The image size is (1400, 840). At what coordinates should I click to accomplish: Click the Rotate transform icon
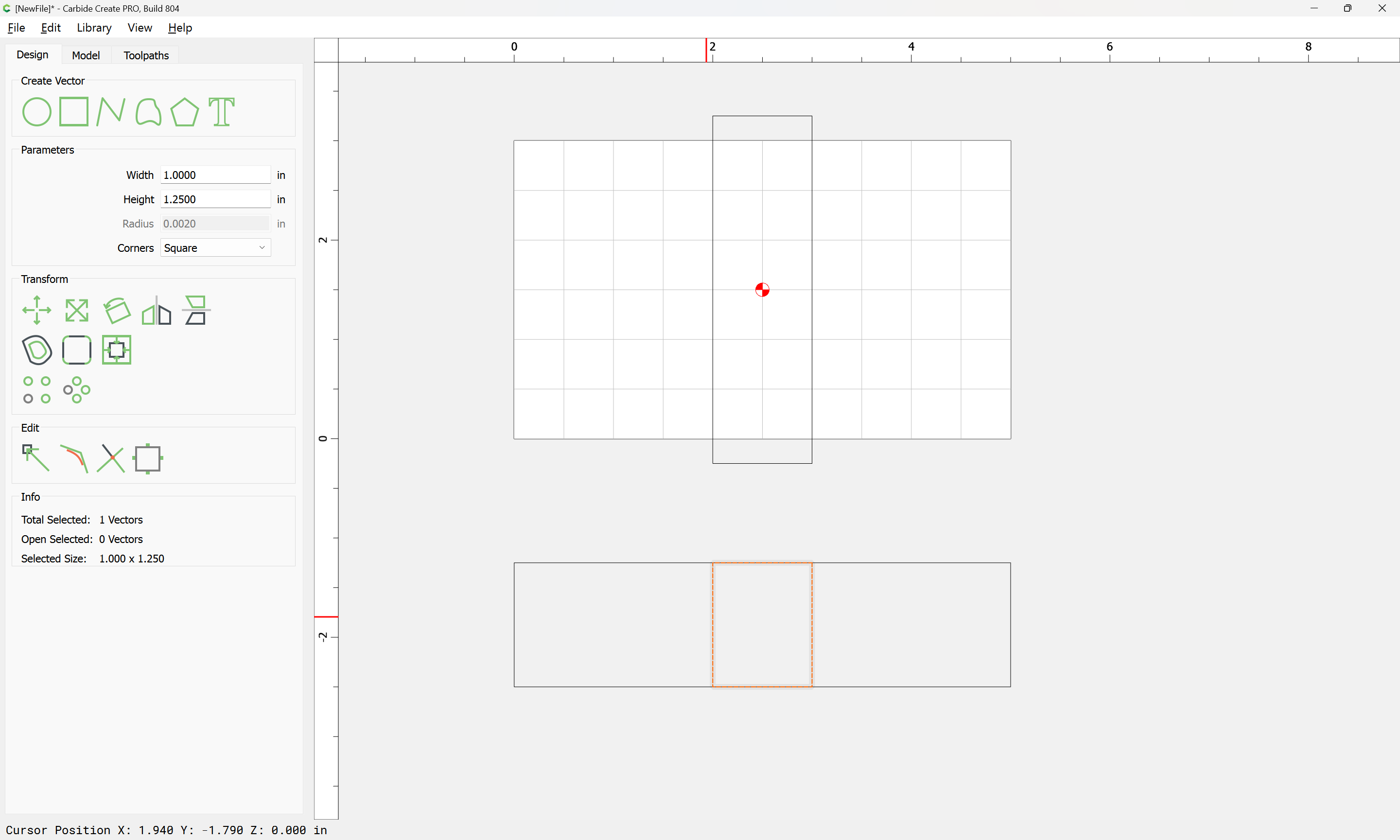[x=117, y=310]
